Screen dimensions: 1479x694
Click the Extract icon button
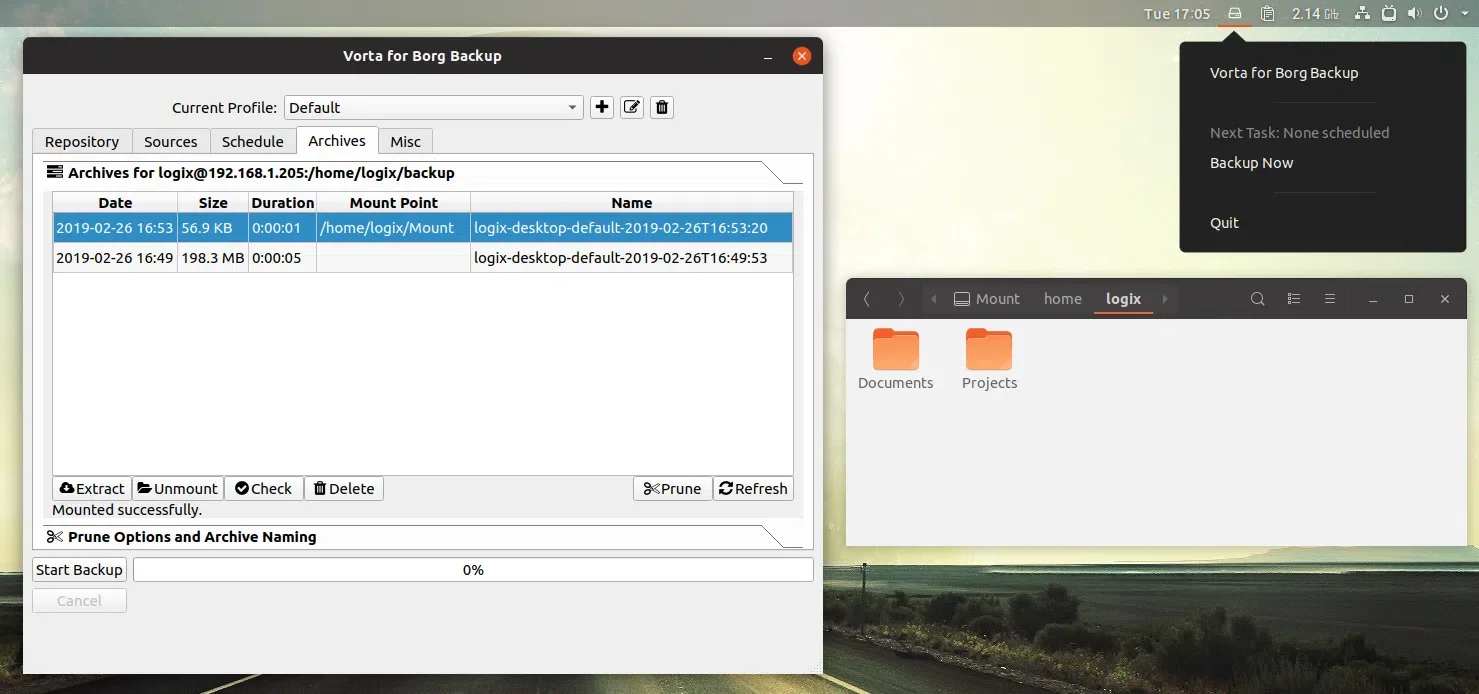[91, 488]
